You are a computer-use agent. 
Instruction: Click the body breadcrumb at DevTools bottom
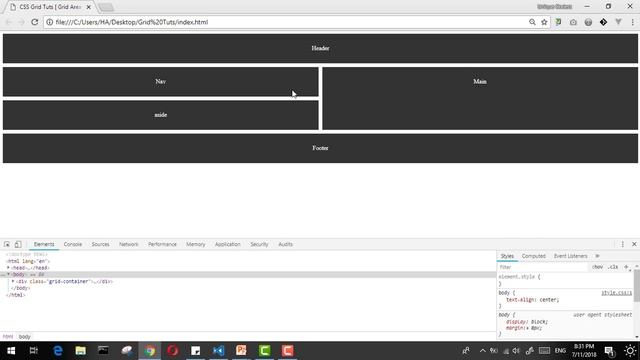24,337
